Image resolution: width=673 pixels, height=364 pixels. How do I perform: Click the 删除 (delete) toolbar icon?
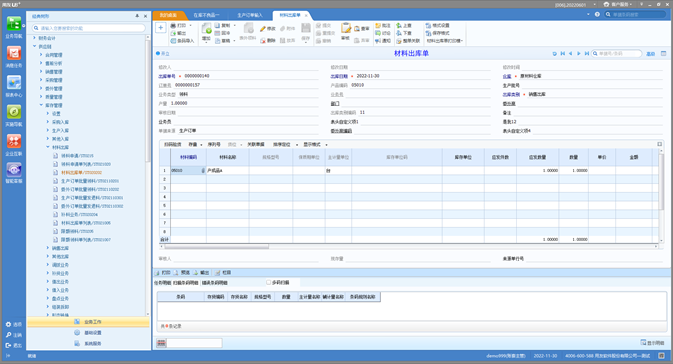(x=263, y=40)
